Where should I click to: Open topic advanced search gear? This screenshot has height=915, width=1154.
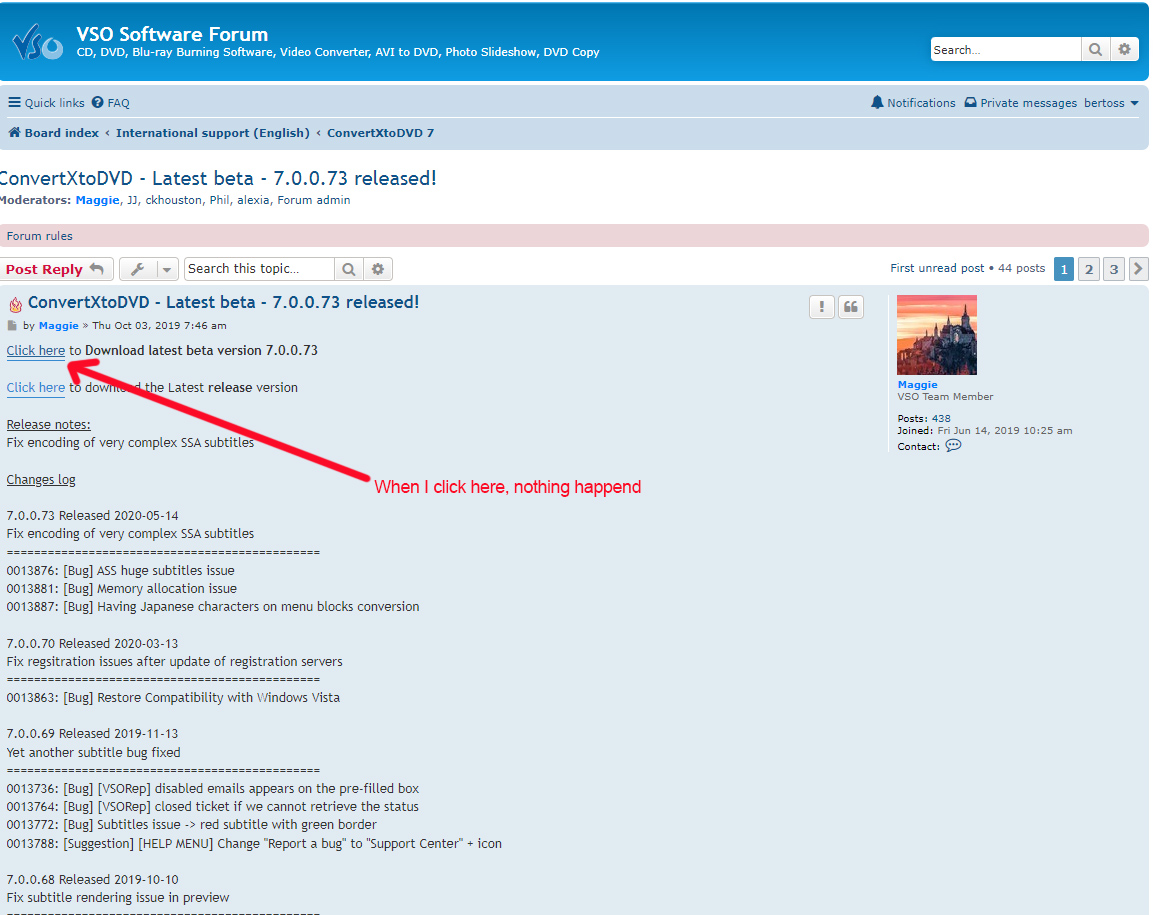378,269
